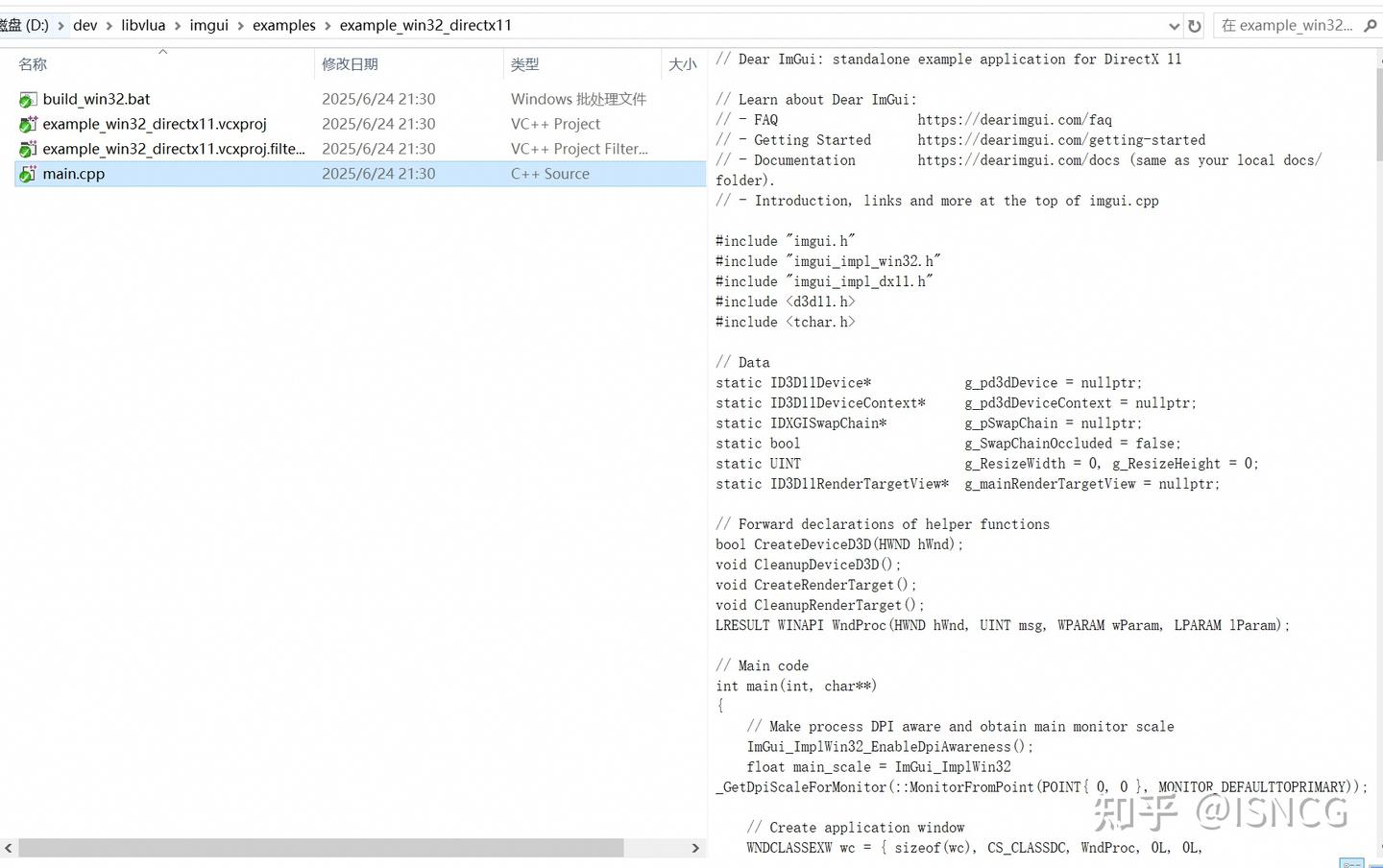This screenshot has height=868, width=1383.
Task: Click the main.cpp file icon
Action: 28,174
